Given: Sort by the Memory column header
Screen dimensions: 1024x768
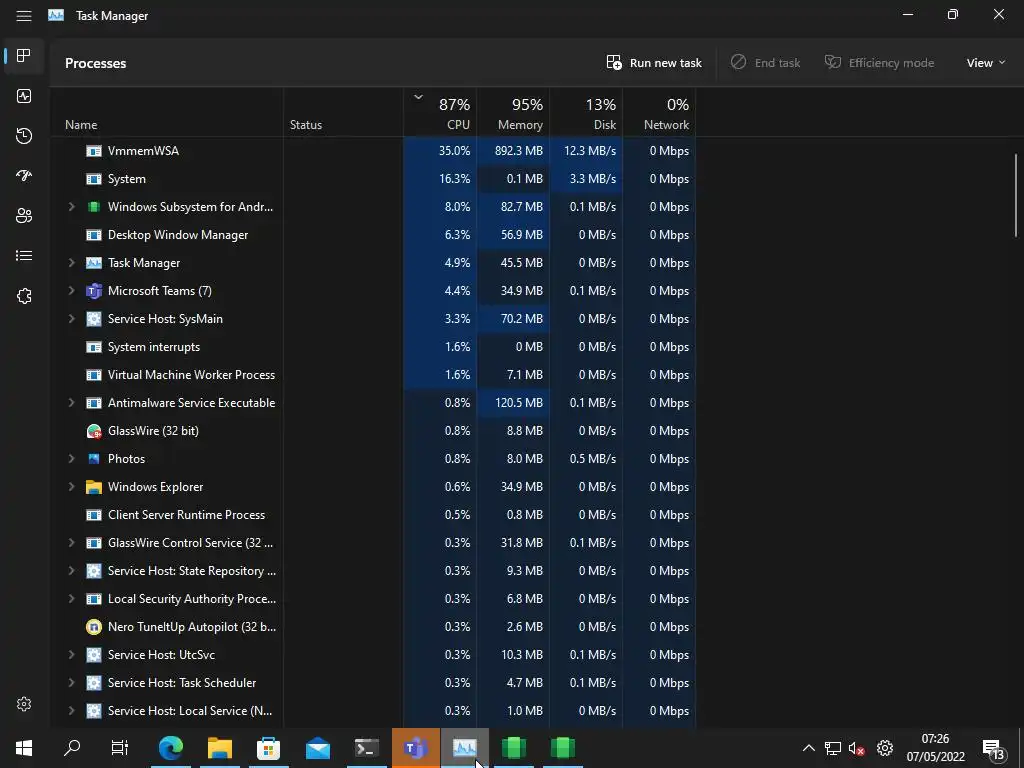Looking at the screenshot, I should click(513, 112).
